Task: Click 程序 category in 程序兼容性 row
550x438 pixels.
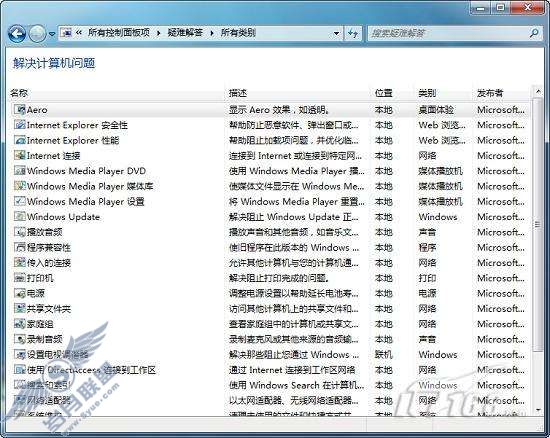Action: coord(427,248)
